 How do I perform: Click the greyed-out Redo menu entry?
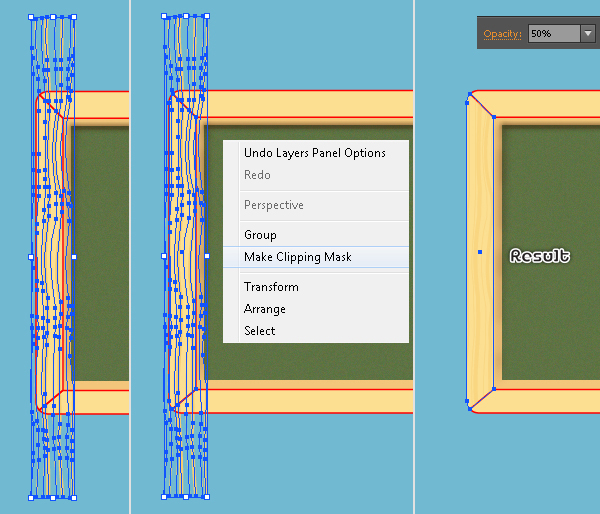click(x=316, y=175)
